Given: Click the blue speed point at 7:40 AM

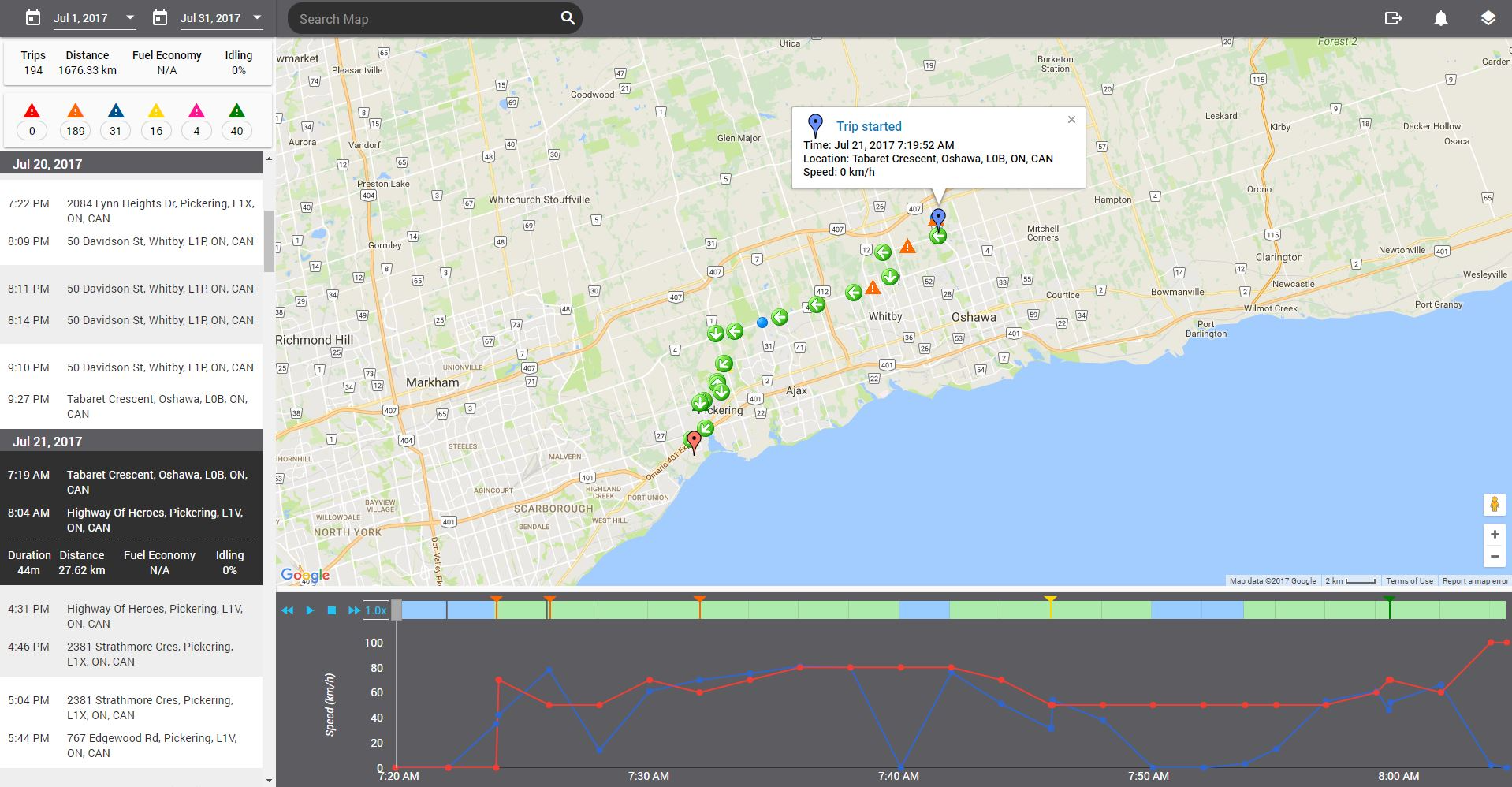Looking at the screenshot, I should [x=901, y=767].
